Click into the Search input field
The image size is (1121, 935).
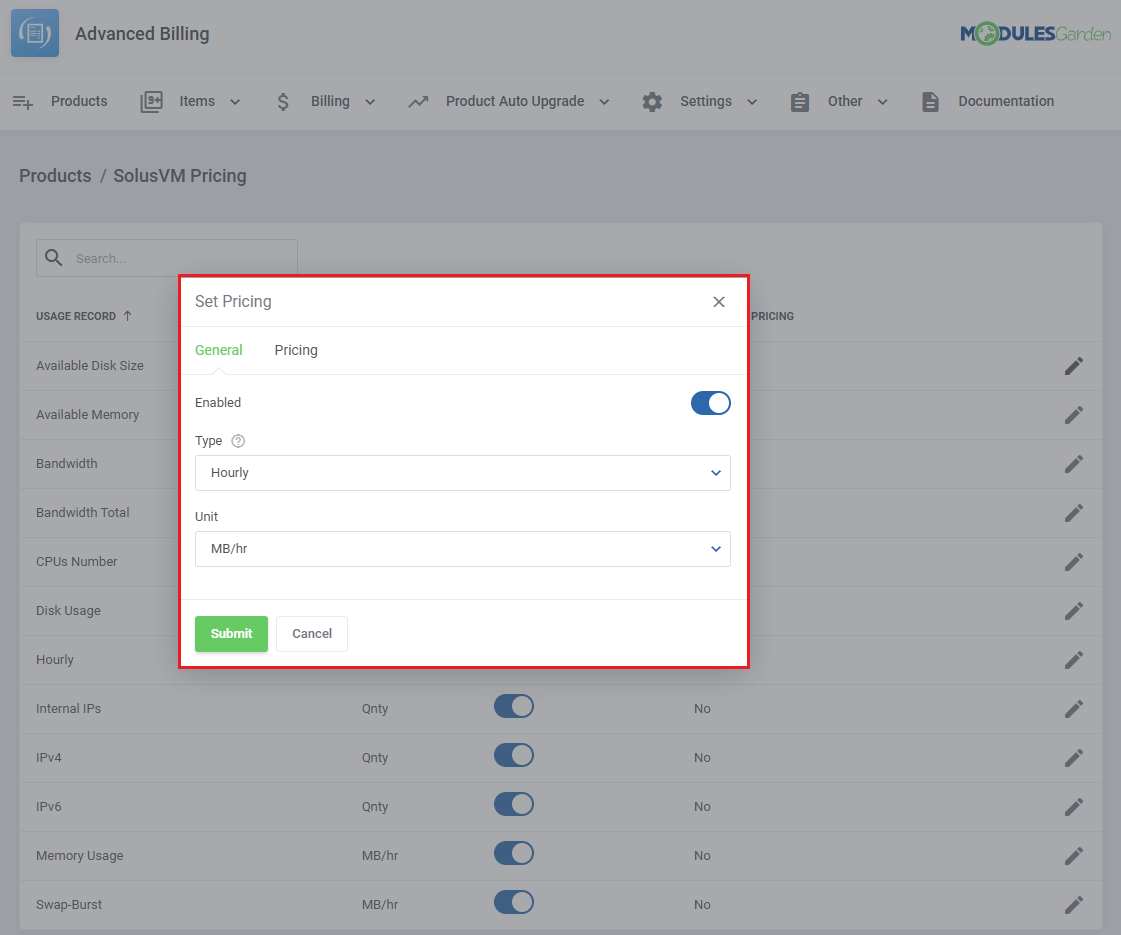[167, 258]
